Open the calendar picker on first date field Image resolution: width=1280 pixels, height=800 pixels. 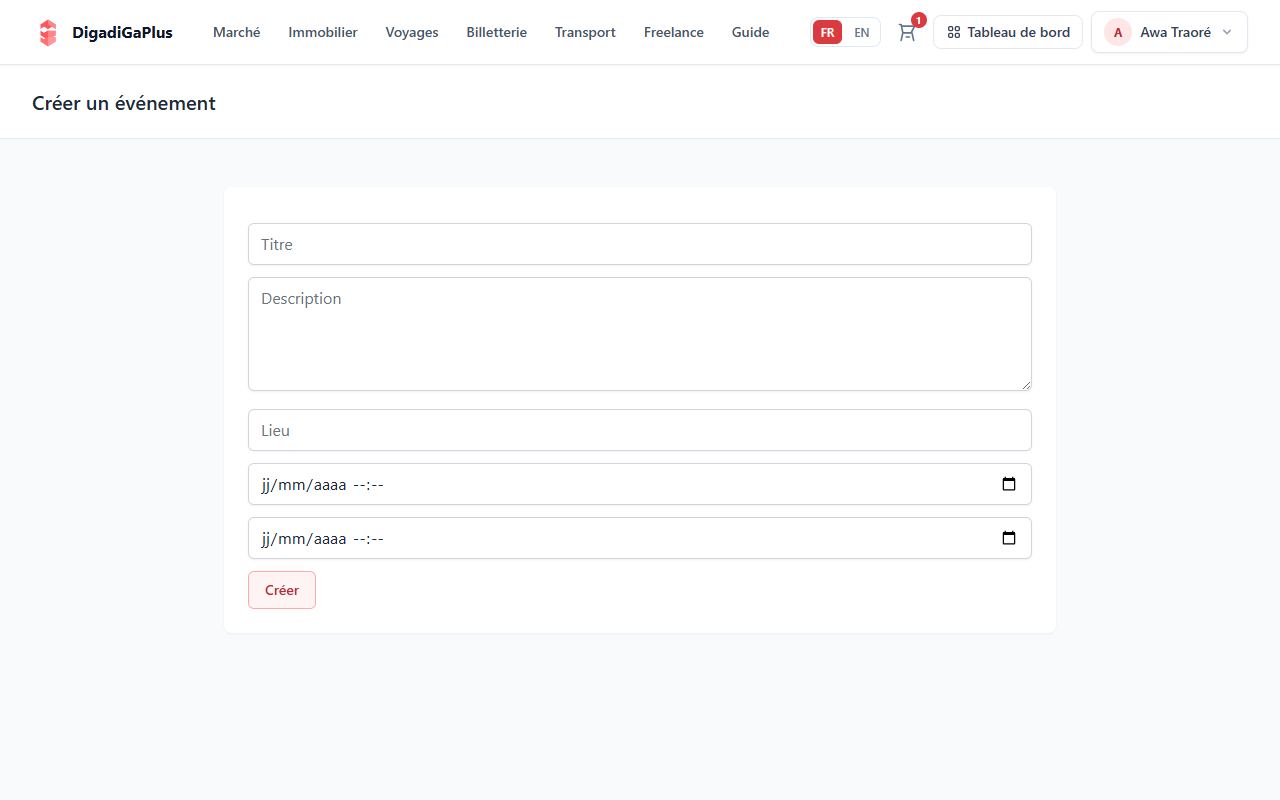1009,484
